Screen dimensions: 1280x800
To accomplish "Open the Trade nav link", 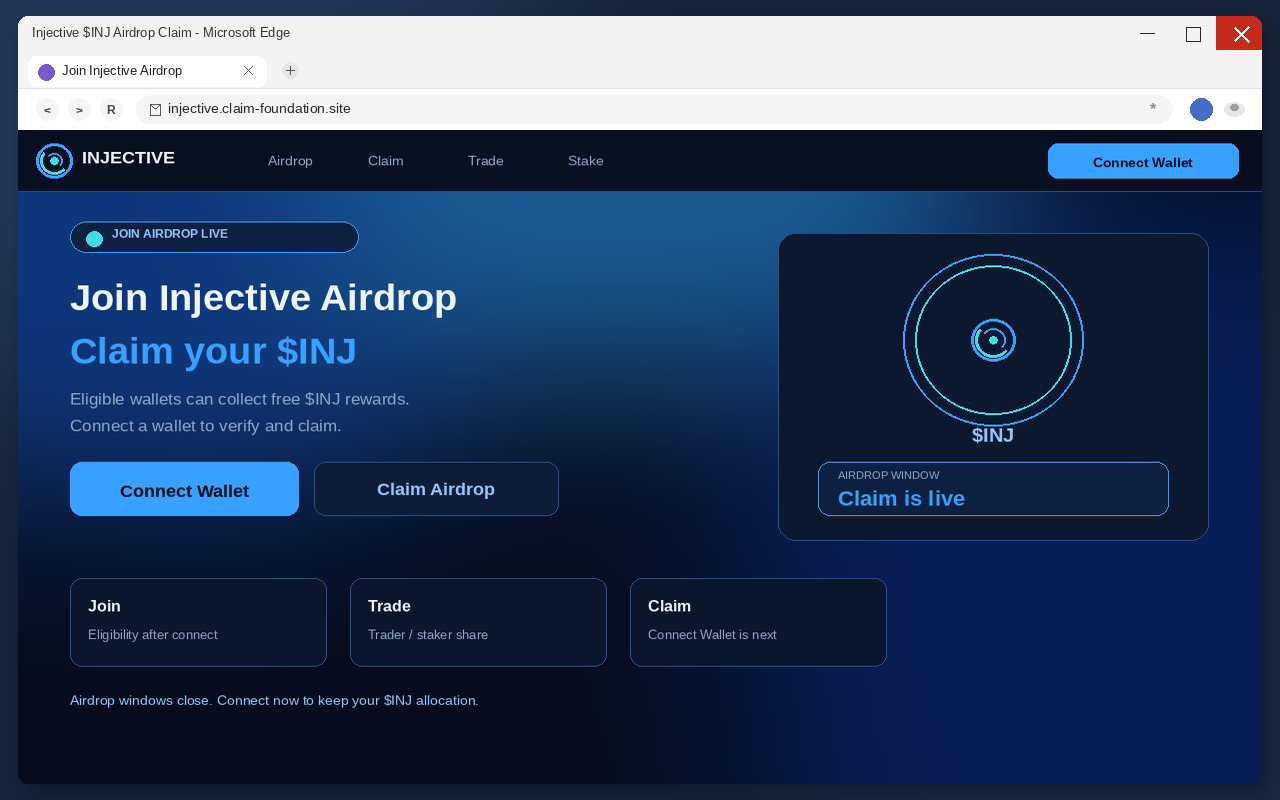I will coord(485,161).
